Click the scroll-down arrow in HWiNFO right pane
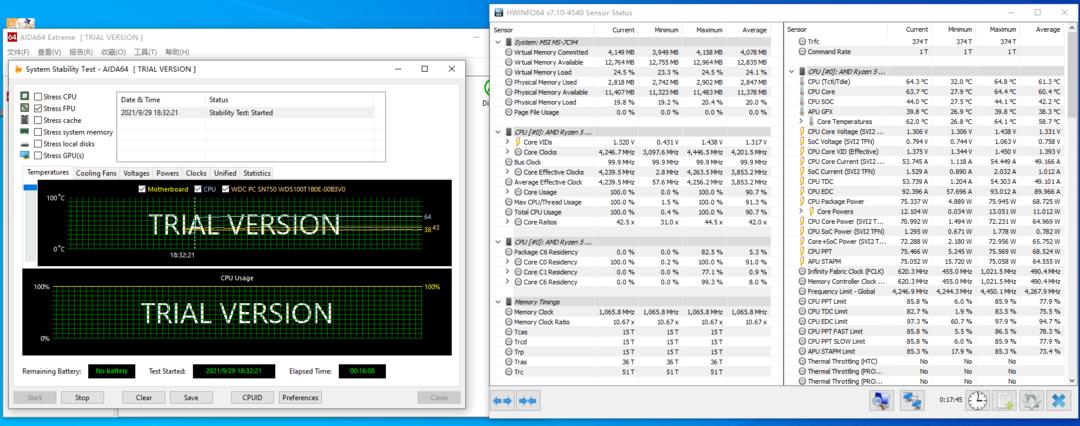1080x426 pixels. (1072, 381)
